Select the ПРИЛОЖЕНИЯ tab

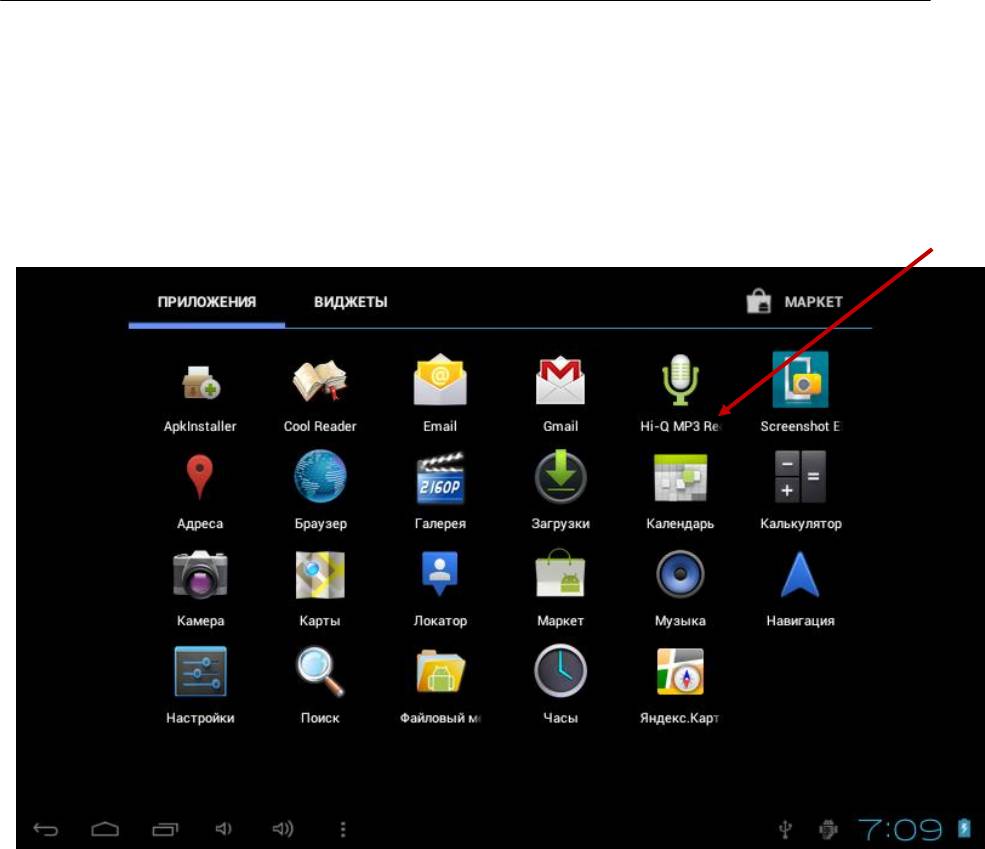pyautogui.click(x=207, y=302)
